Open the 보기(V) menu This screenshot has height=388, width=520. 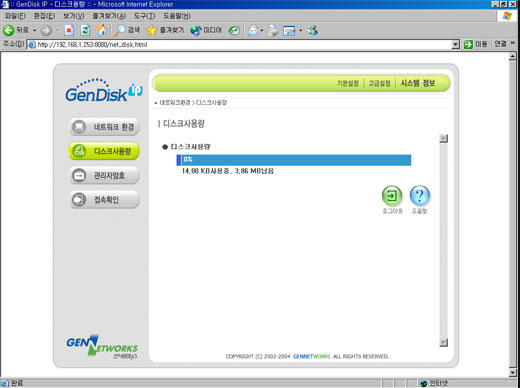coord(74,16)
